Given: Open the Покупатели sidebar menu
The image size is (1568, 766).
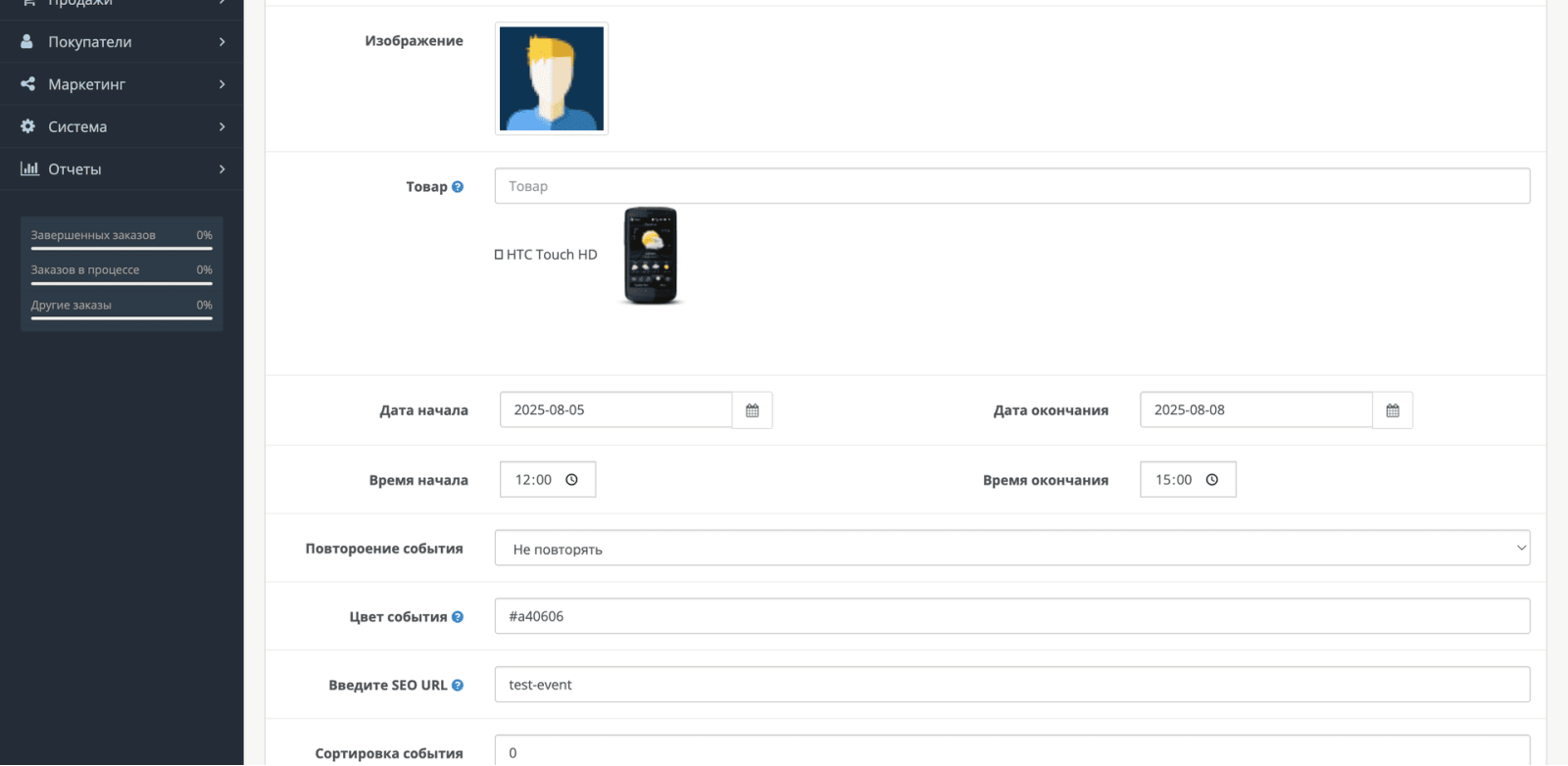Looking at the screenshot, I should pyautogui.click(x=122, y=42).
